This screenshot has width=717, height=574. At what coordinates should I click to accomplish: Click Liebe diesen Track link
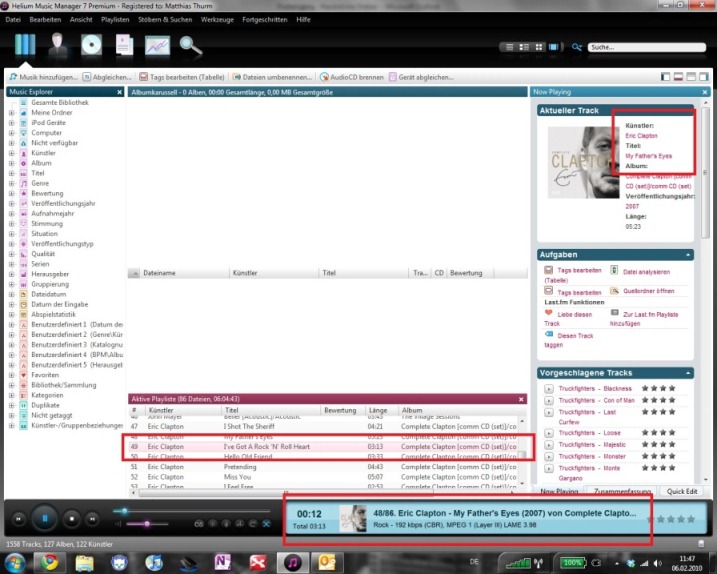[568, 319]
